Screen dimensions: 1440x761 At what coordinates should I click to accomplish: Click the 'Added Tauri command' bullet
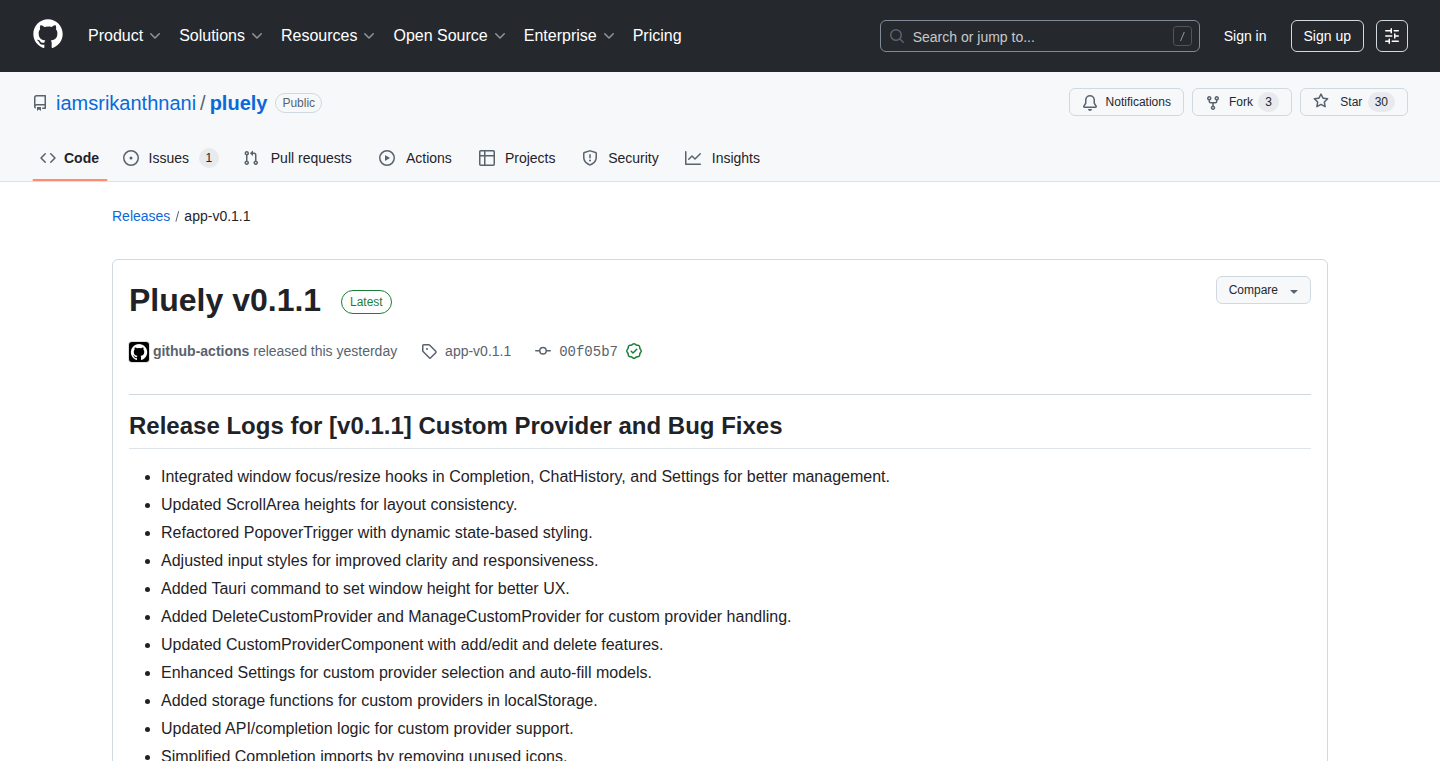click(x=365, y=588)
